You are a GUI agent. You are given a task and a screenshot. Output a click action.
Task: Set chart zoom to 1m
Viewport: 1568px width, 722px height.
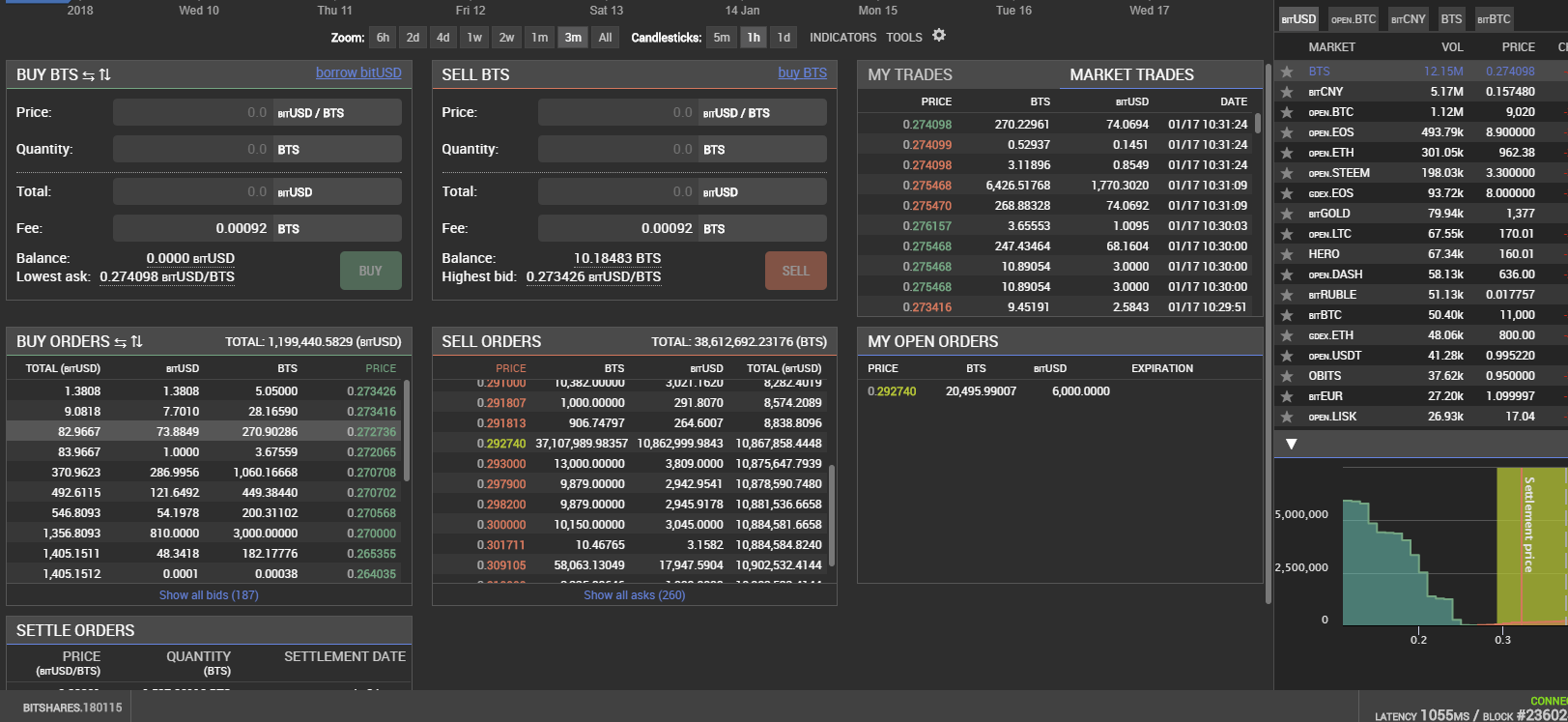[x=540, y=38]
